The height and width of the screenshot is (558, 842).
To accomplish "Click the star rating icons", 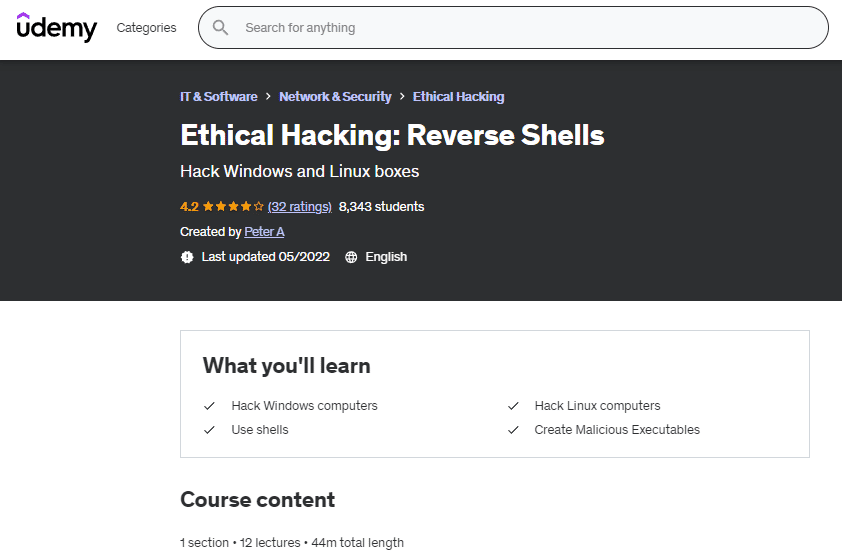I will point(233,207).
